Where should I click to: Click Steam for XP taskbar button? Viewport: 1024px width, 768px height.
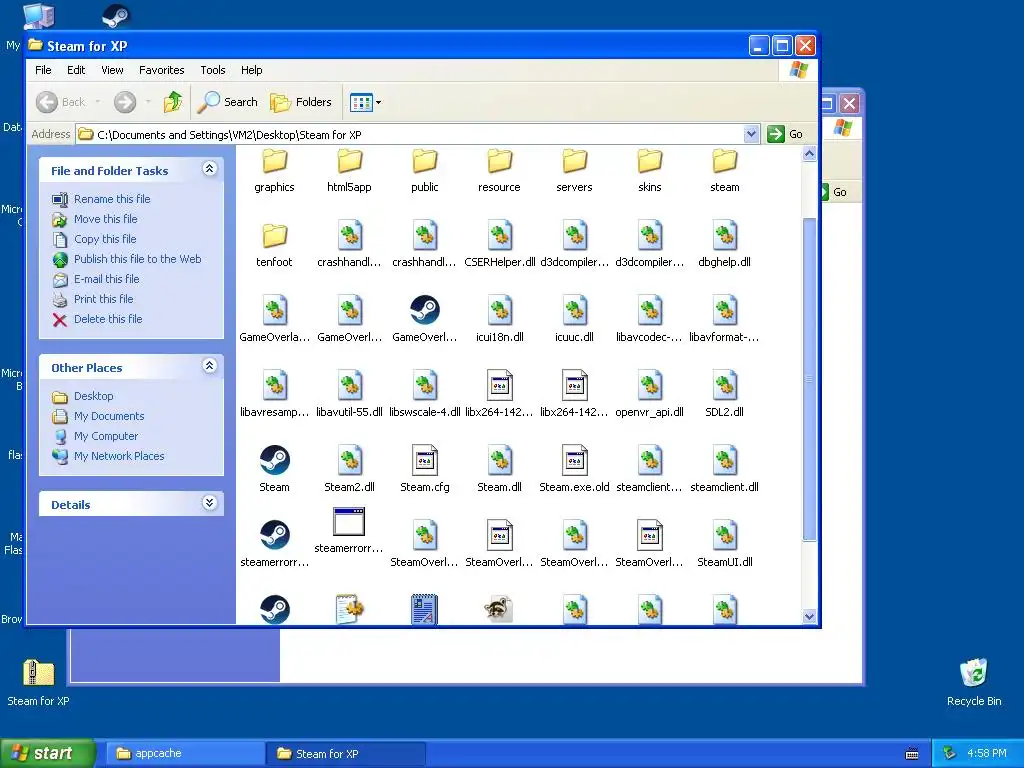[346, 754]
